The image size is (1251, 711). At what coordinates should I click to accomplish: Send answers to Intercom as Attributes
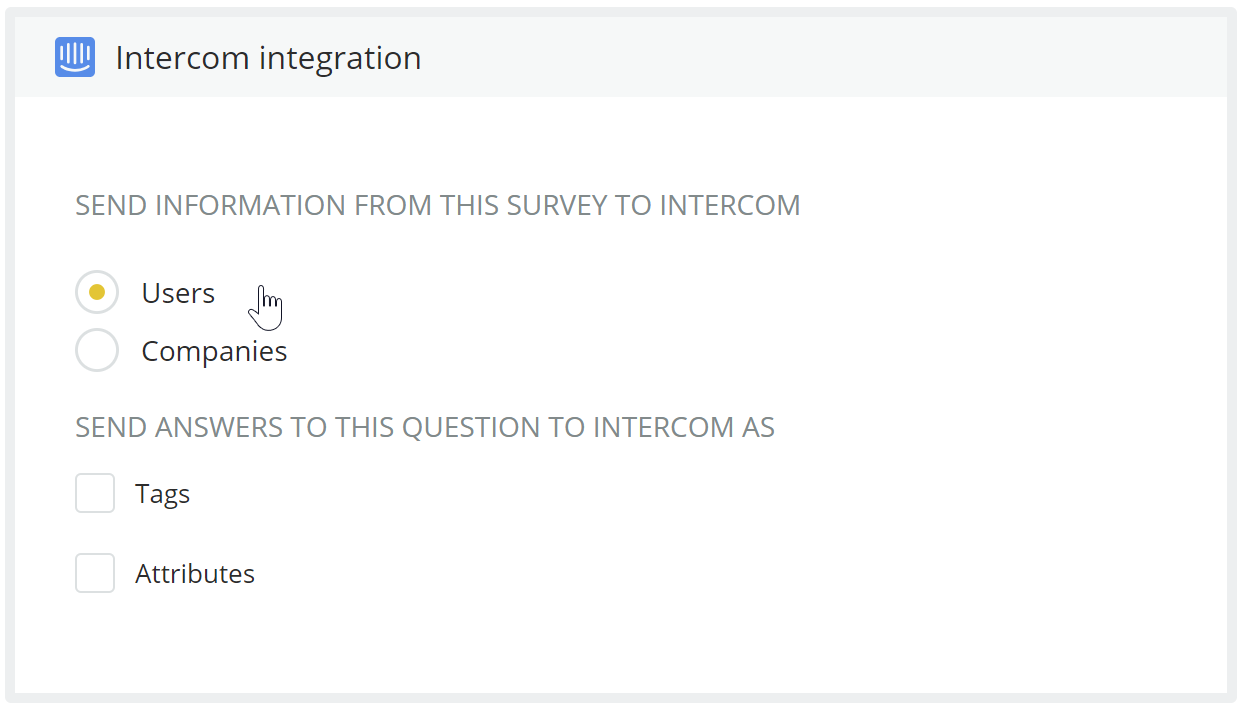pos(95,573)
